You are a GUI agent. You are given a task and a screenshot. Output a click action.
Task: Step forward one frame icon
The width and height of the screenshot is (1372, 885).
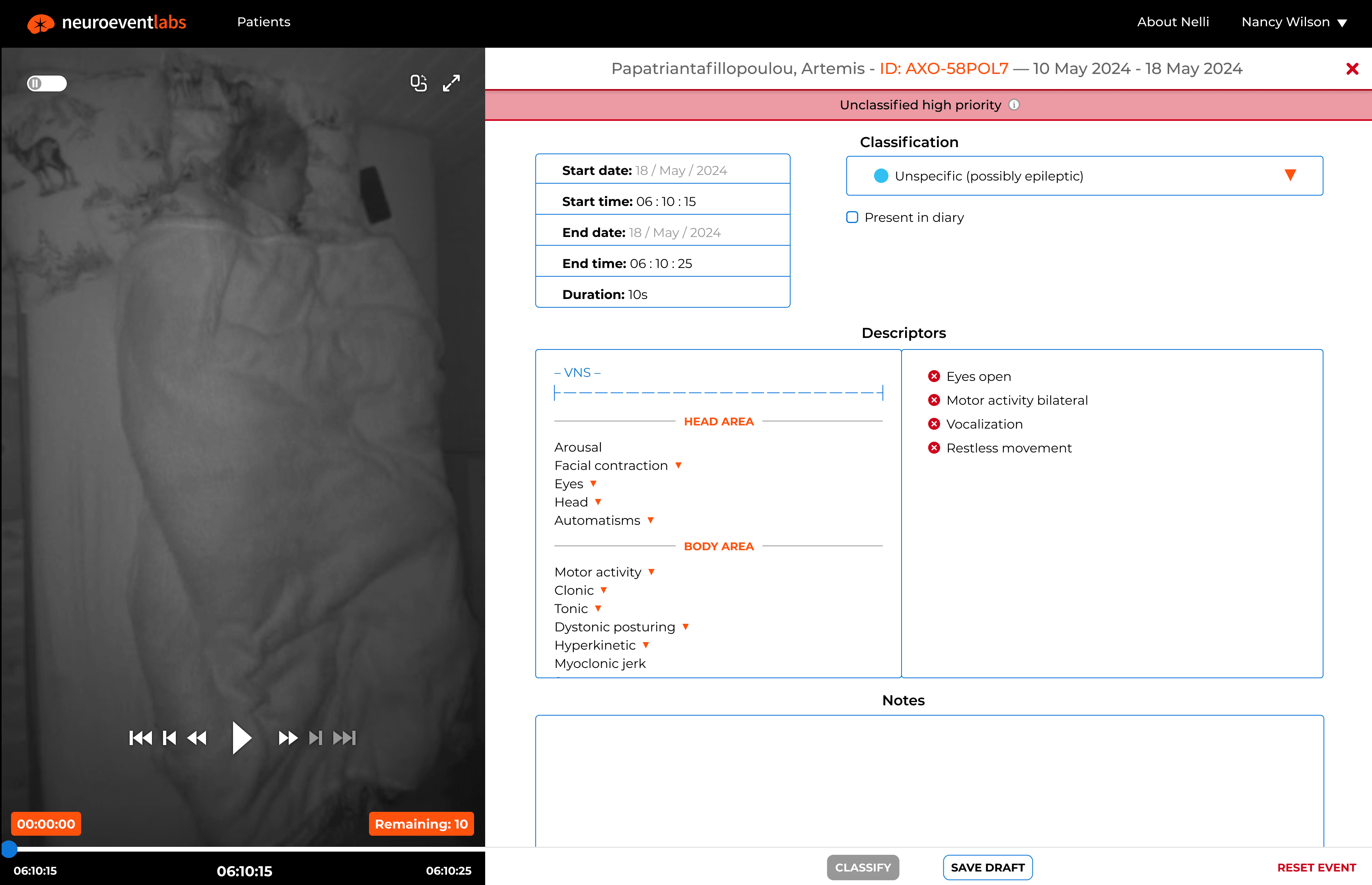tap(315, 737)
